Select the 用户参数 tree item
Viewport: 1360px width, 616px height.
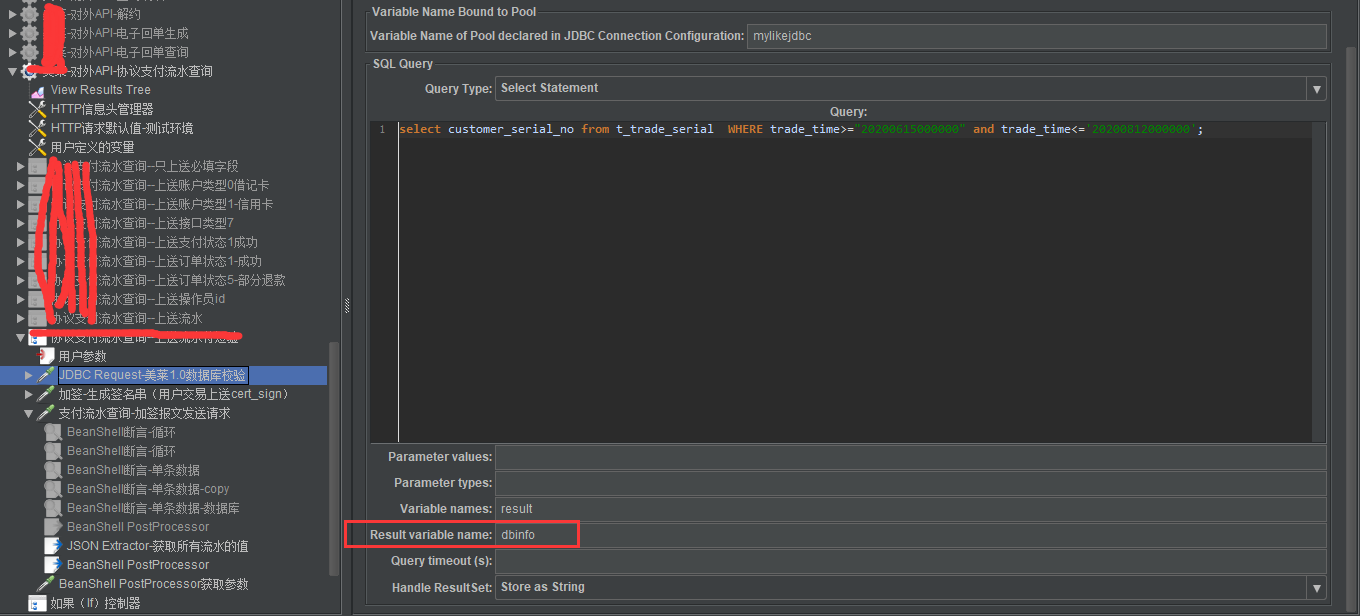point(82,356)
